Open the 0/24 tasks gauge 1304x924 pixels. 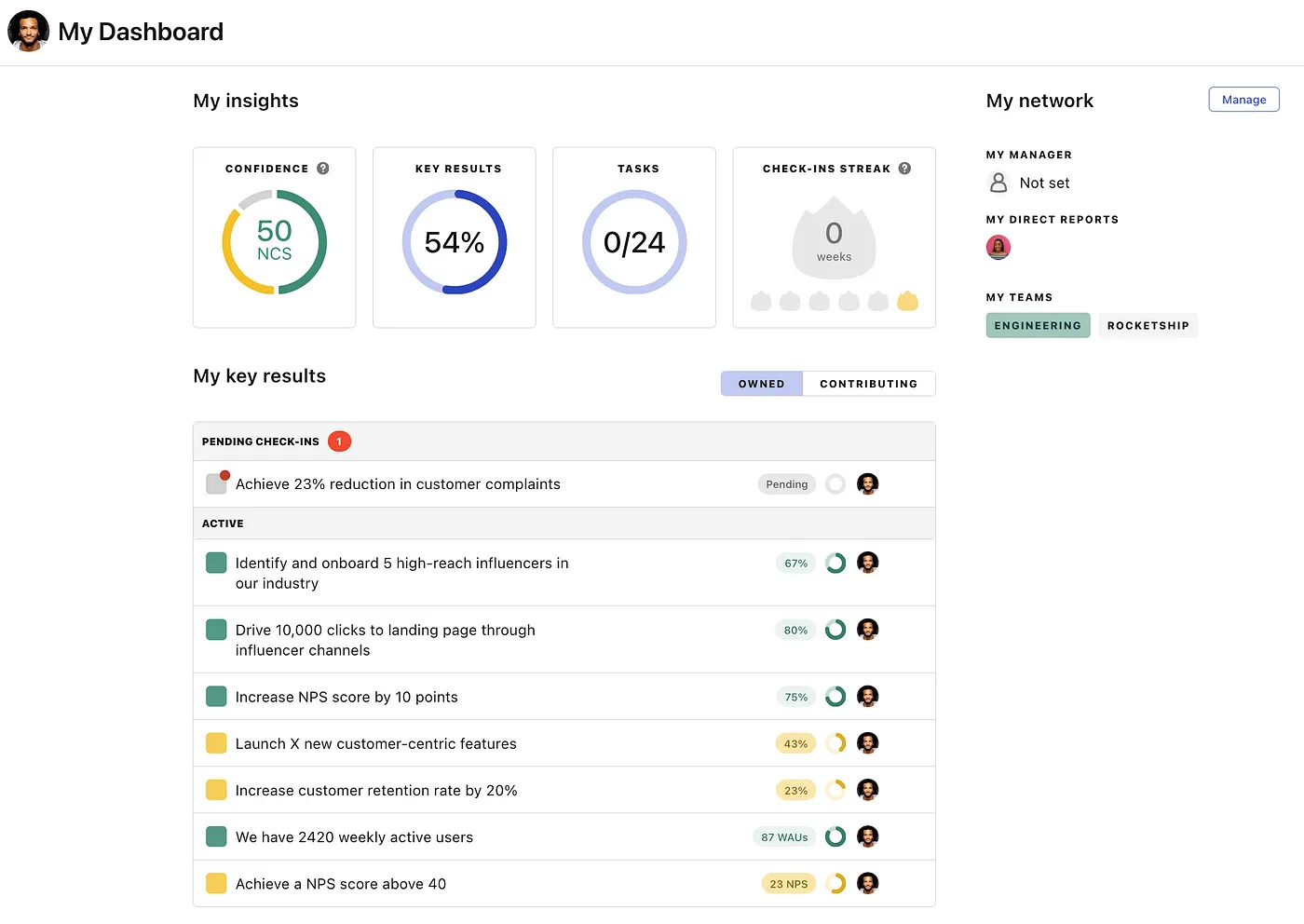point(634,242)
